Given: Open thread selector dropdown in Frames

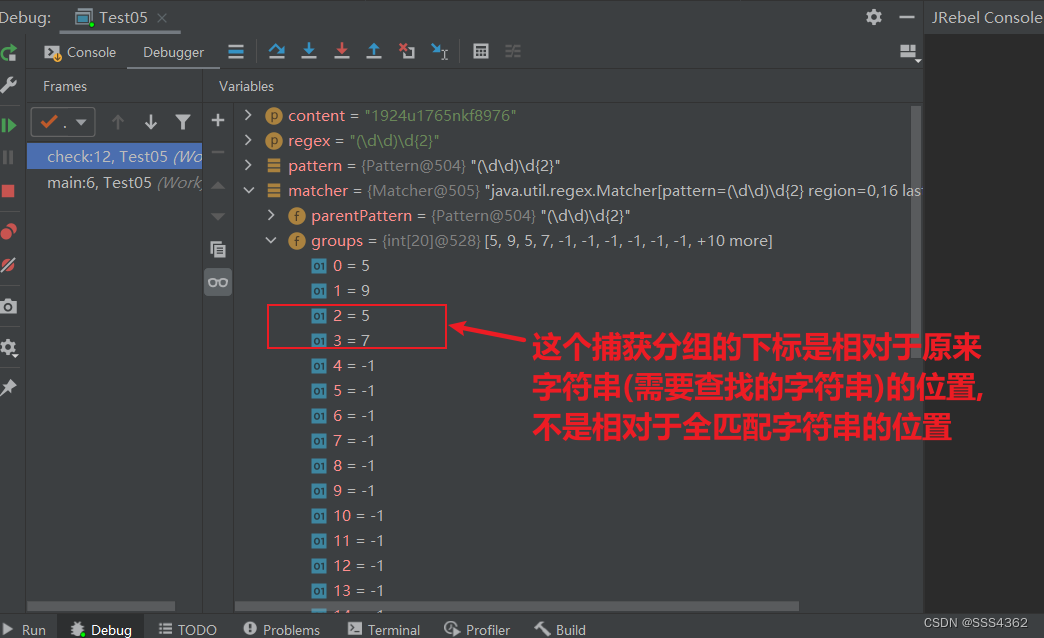Looking at the screenshot, I should tap(63, 122).
